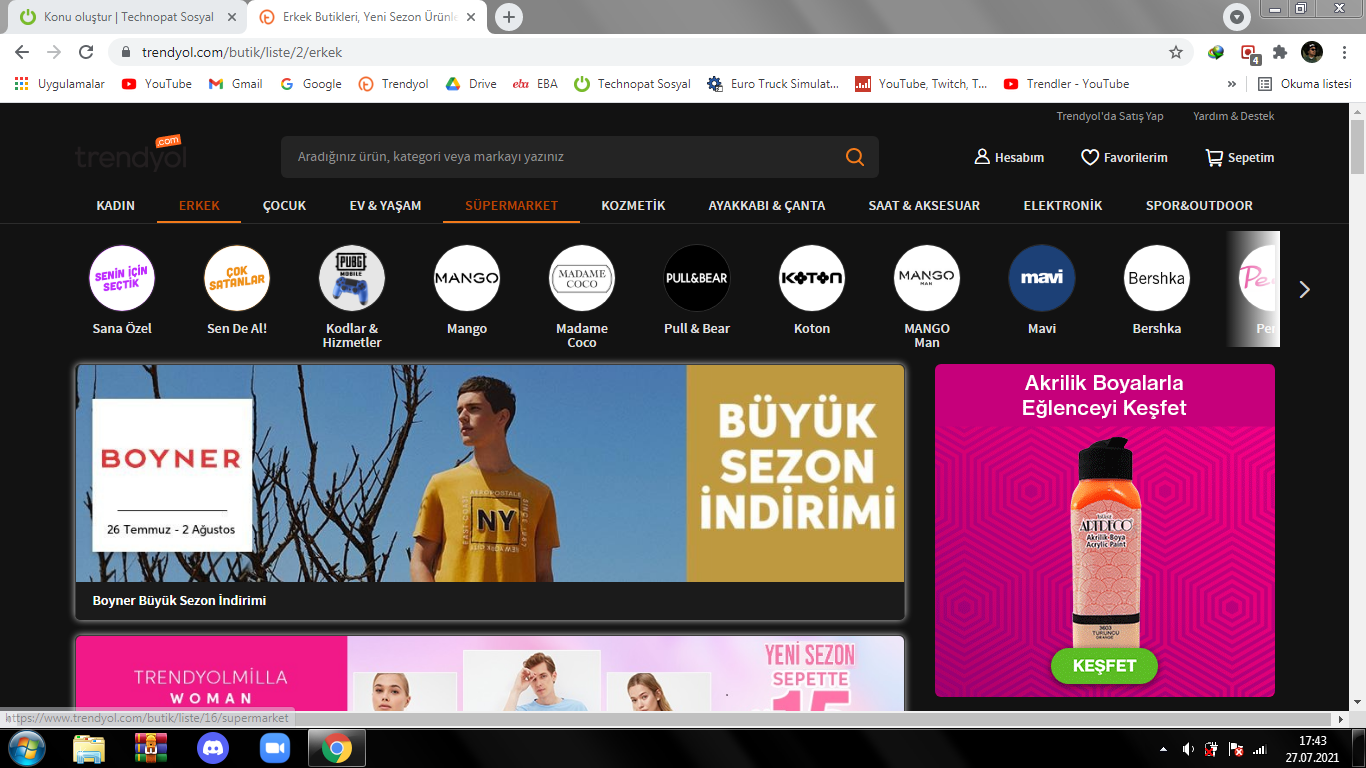Screen dimensions: 1366x768
Task: Open the Sepetim shopping cart
Action: (x=1240, y=157)
